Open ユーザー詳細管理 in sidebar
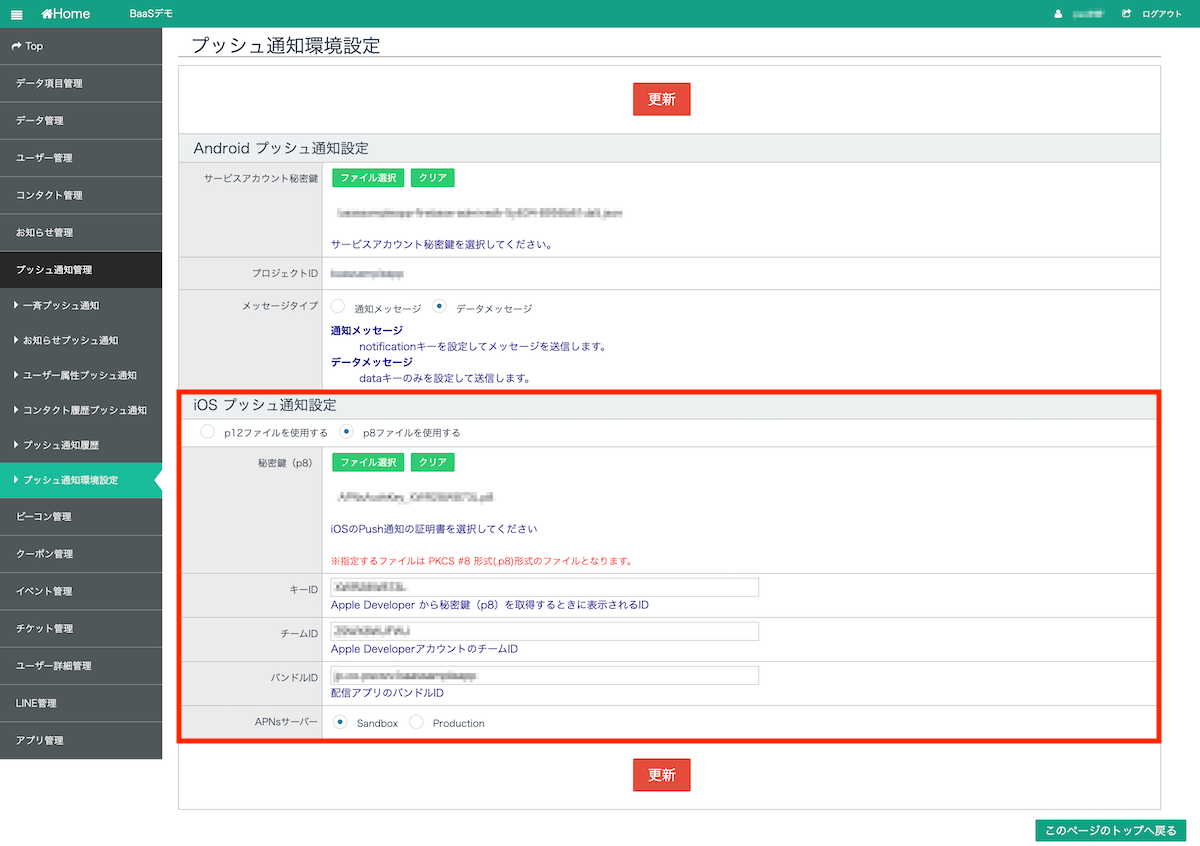This screenshot has width=1200, height=846. 81,666
